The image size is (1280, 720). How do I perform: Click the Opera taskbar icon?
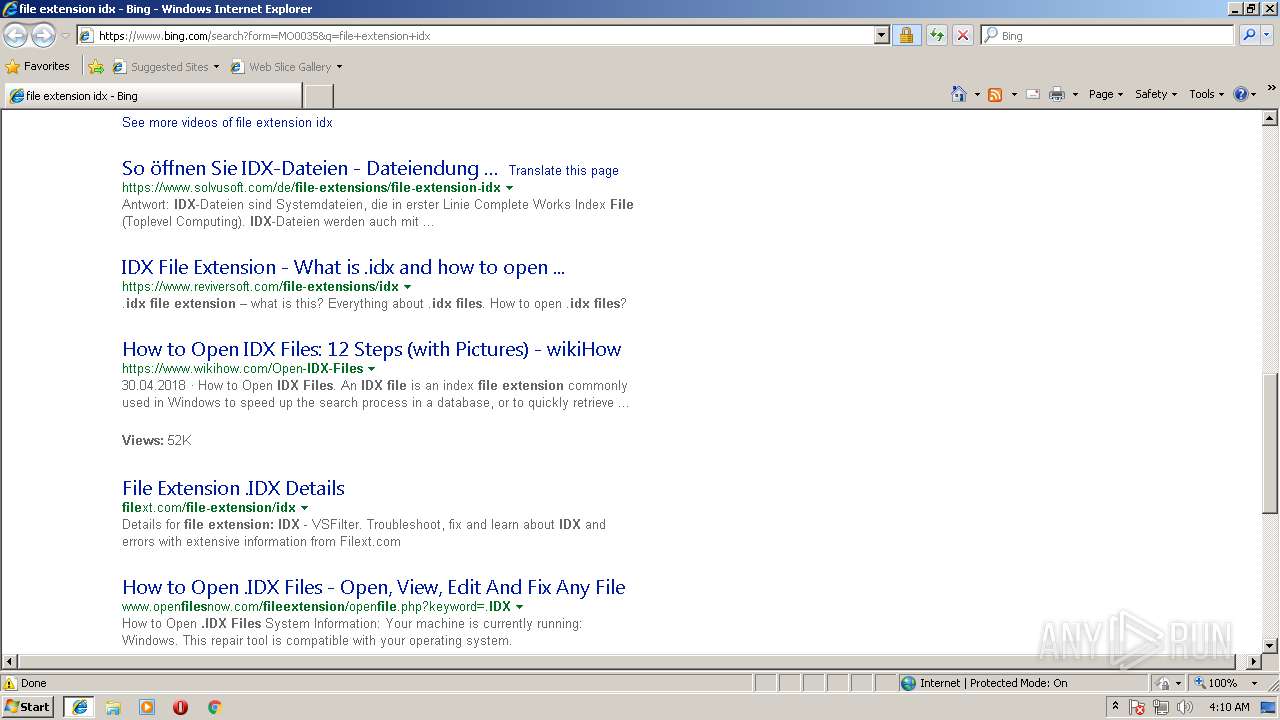[x=180, y=707]
